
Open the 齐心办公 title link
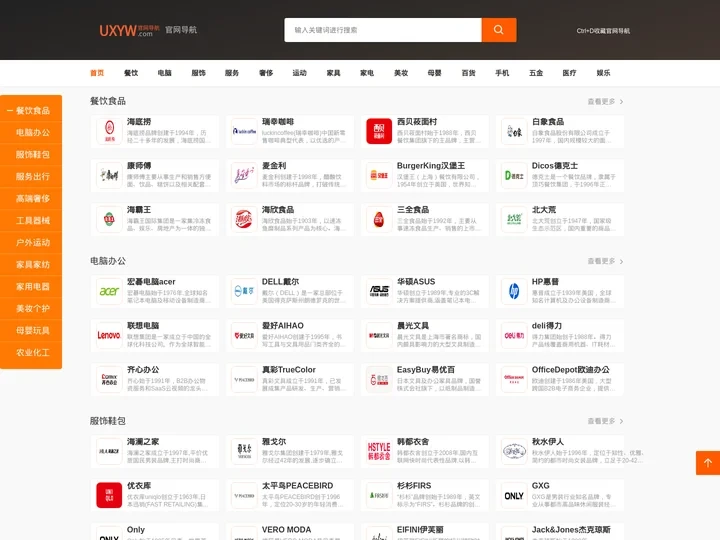143,370
